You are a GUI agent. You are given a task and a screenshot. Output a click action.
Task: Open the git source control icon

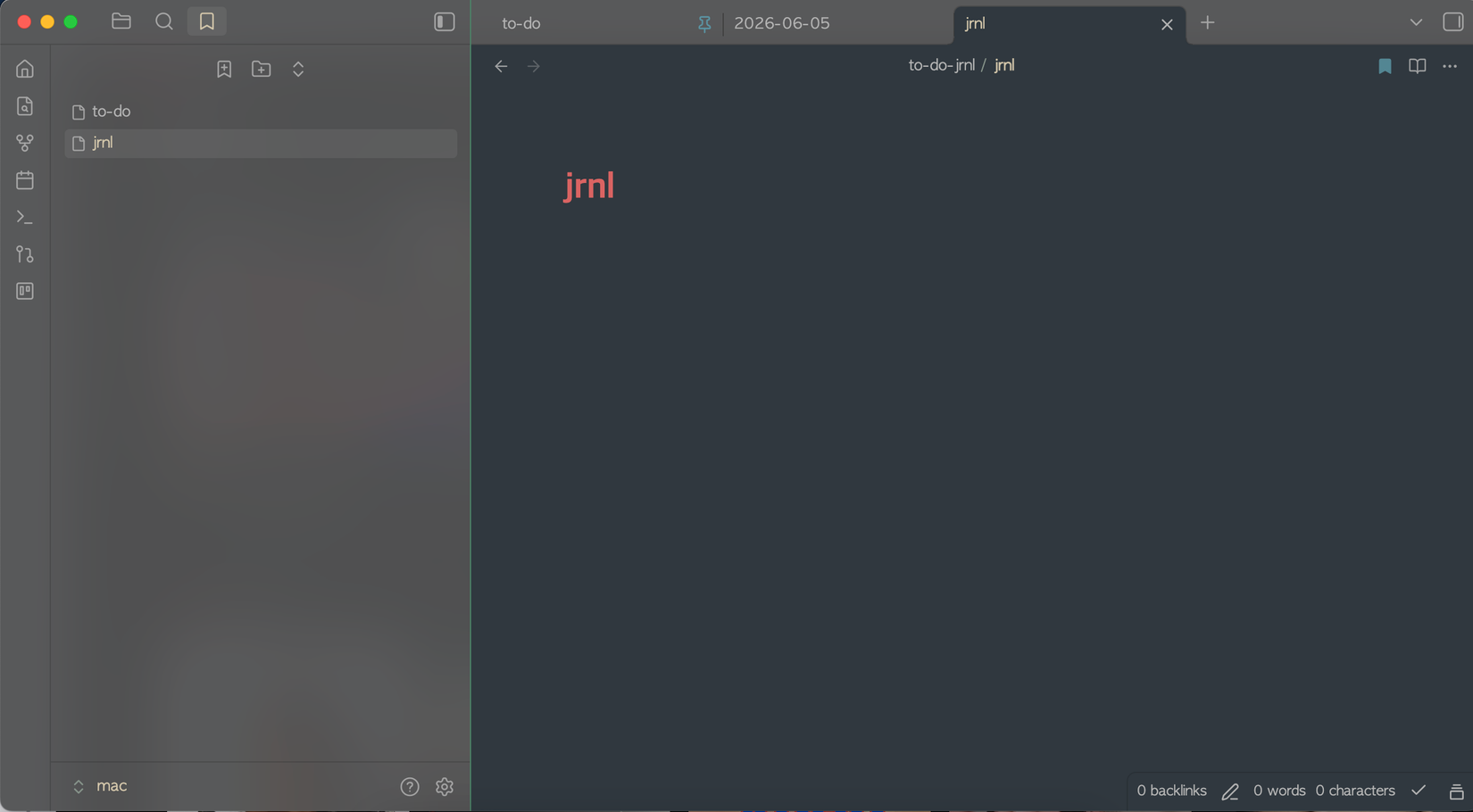click(x=25, y=254)
